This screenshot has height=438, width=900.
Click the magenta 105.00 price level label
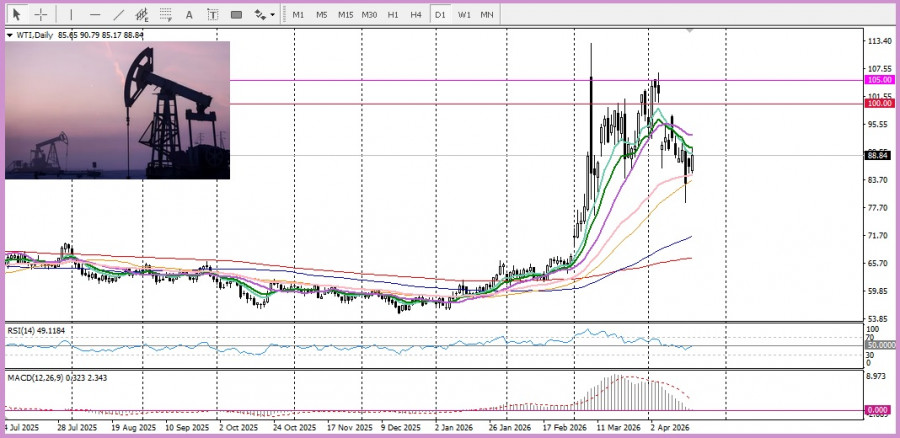880,80
